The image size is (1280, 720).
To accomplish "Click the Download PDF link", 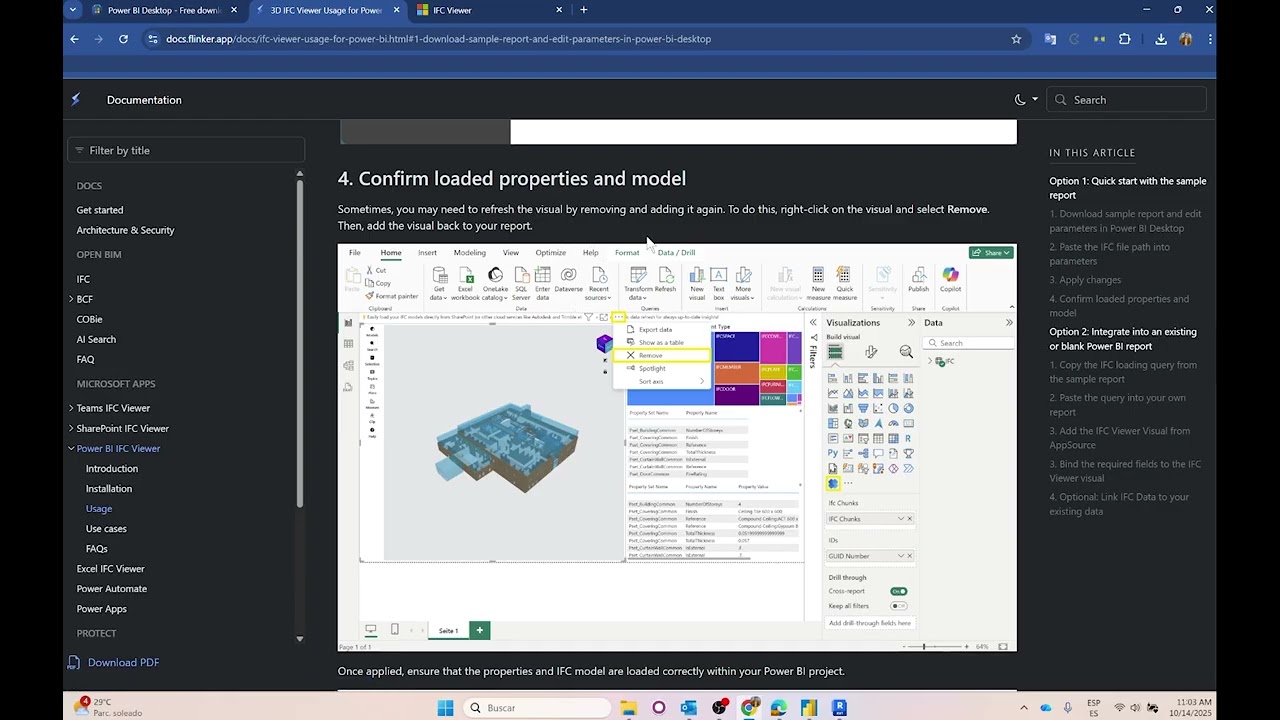I will pyautogui.click(x=123, y=662).
